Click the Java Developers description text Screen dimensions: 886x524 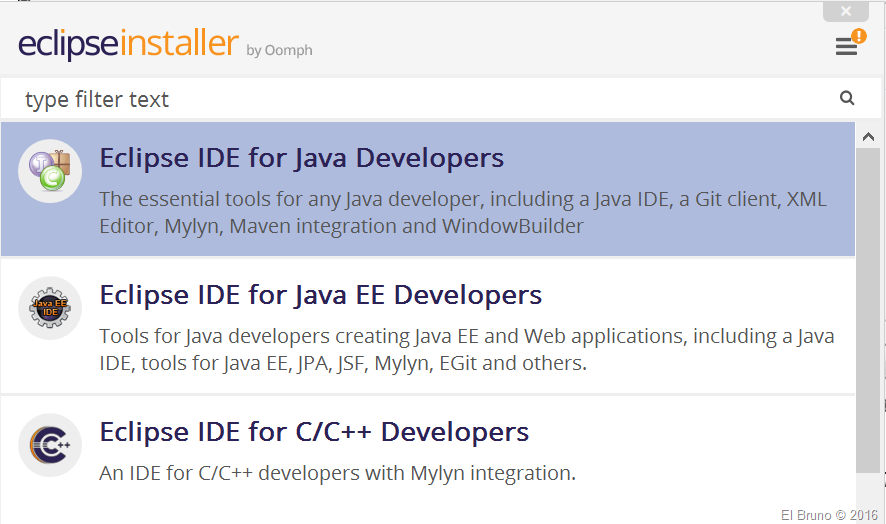click(462, 212)
